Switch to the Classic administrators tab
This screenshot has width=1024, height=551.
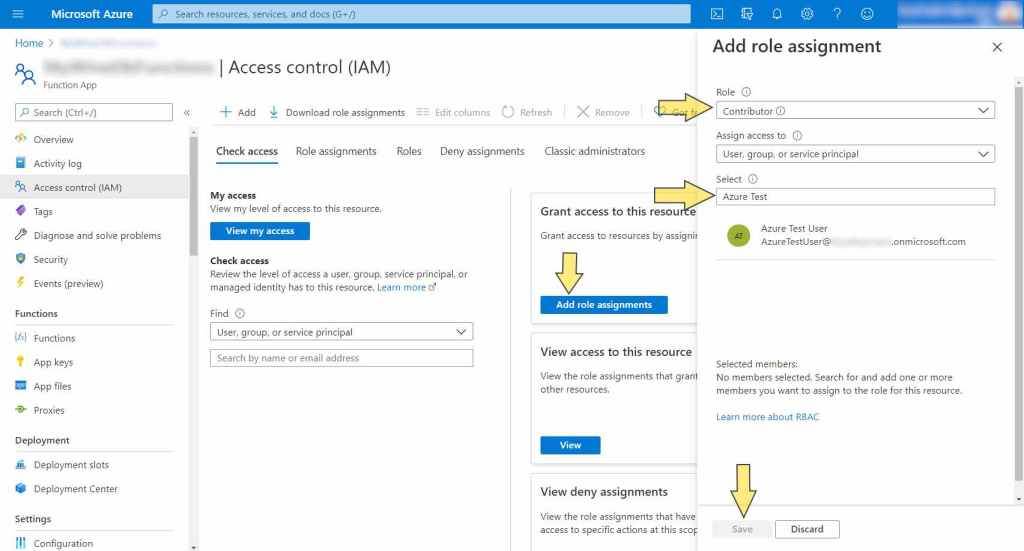[594, 151]
